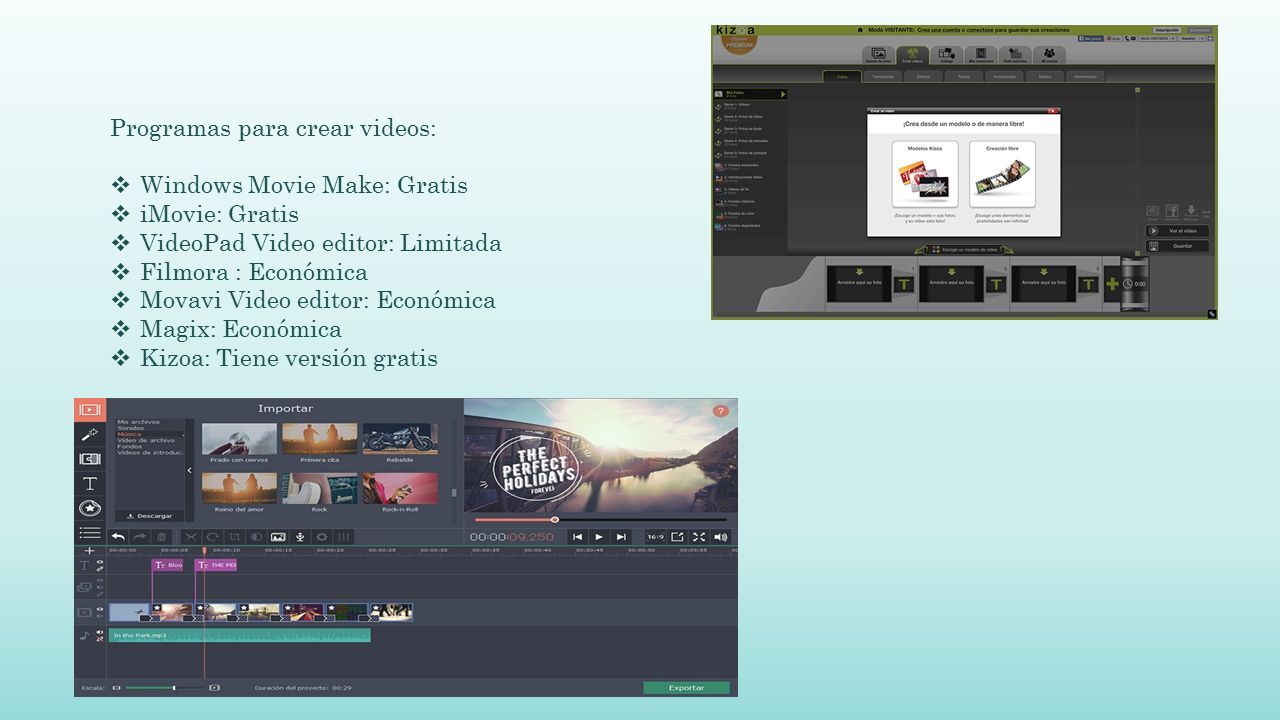Toggle visibility eye of the video track
The height and width of the screenshot is (720, 1280).
pos(100,609)
